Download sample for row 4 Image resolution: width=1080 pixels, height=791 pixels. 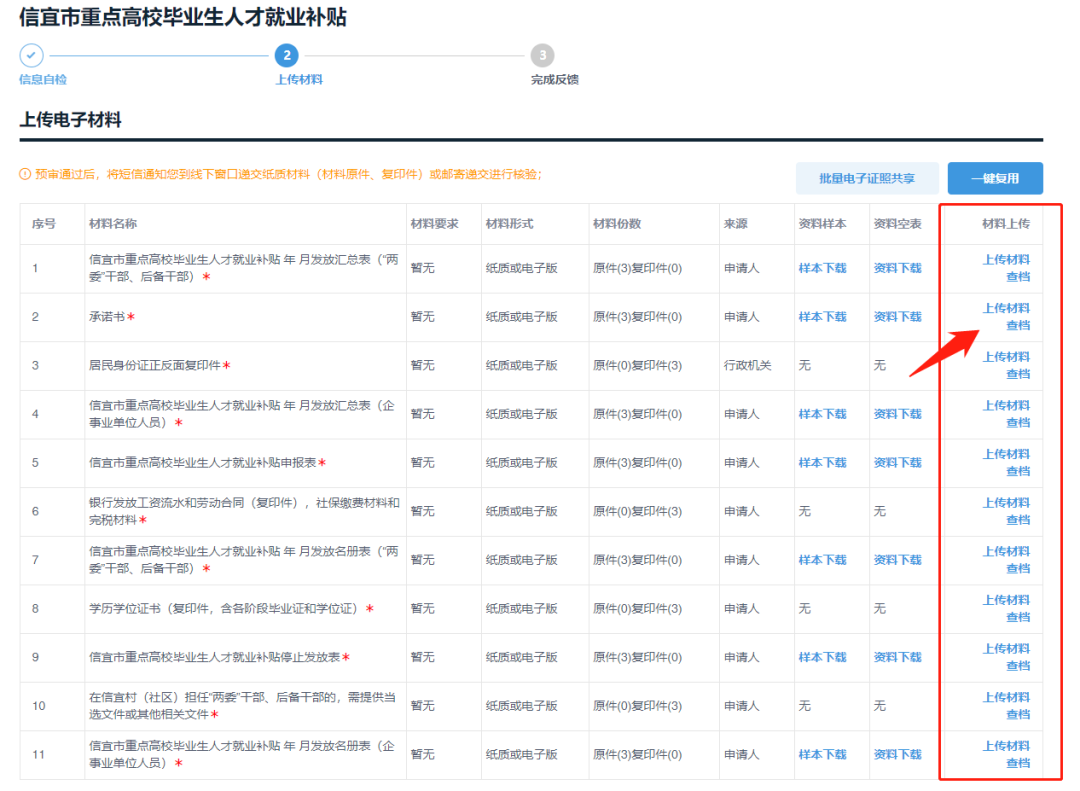point(822,414)
